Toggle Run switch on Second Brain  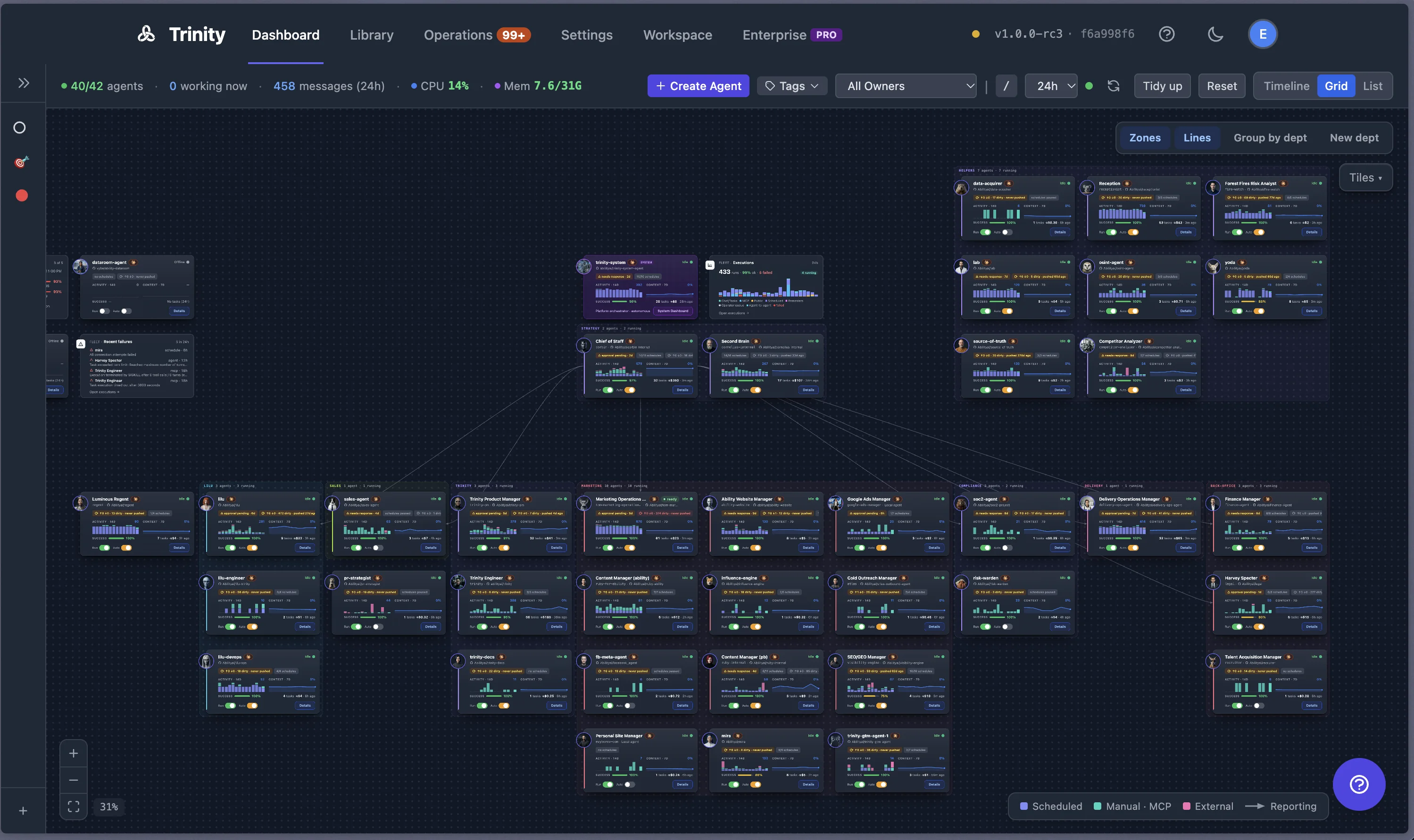coord(733,390)
